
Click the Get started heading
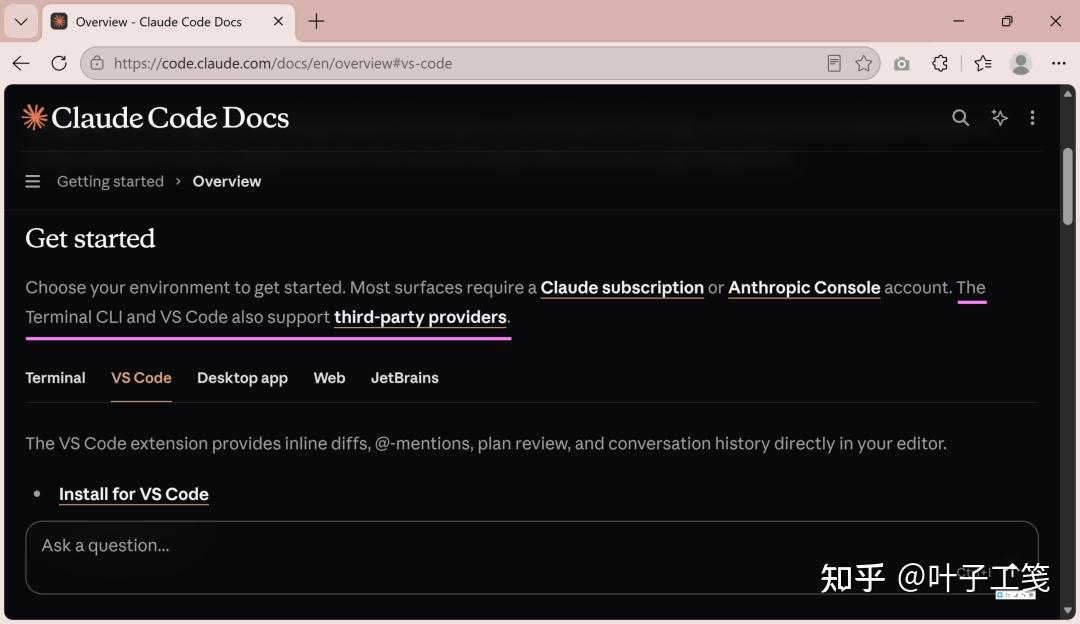tap(90, 238)
